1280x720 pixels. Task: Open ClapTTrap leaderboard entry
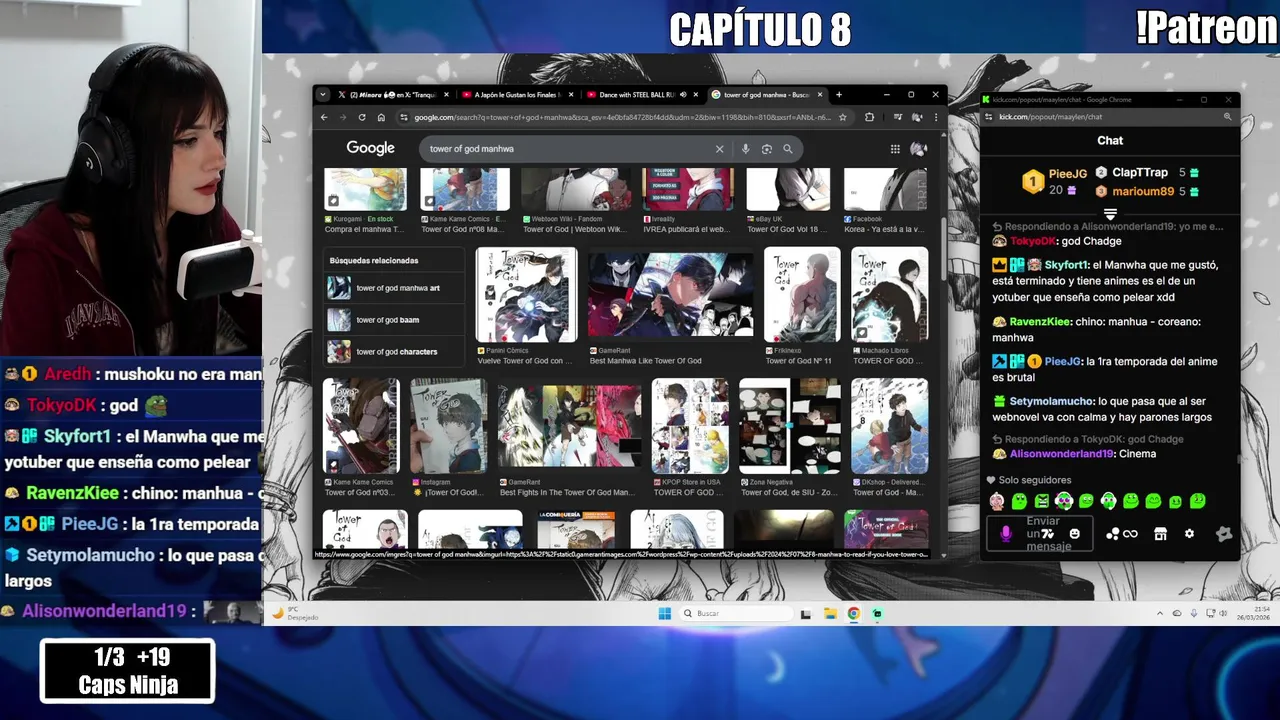1146,172
